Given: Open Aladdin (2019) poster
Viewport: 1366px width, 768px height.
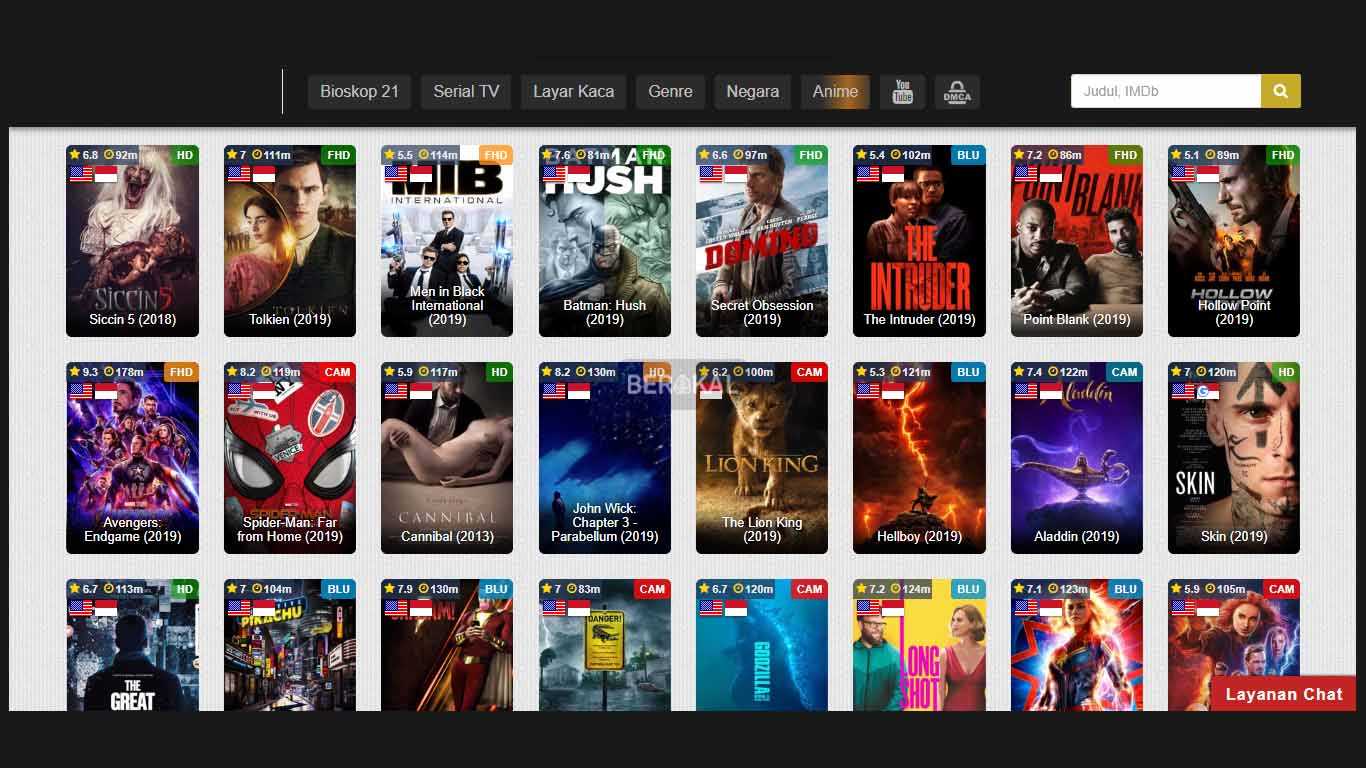Looking at the screenshot, I should [1077, 458].
